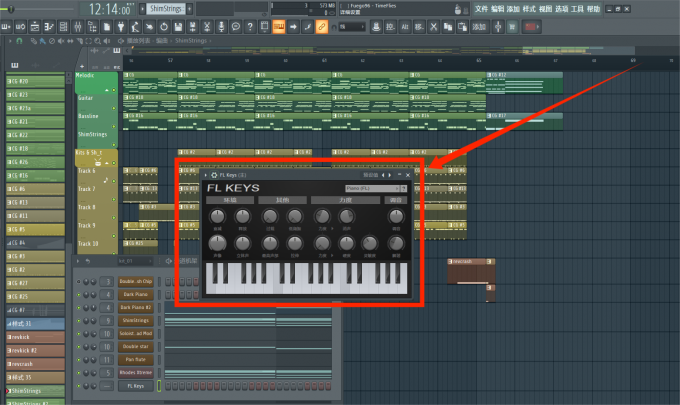Image resolution: width=680 pixels, height=405 pixels.
Task: Toggle mute light for ShimStrings channel
Action: (x=78, y=320)
